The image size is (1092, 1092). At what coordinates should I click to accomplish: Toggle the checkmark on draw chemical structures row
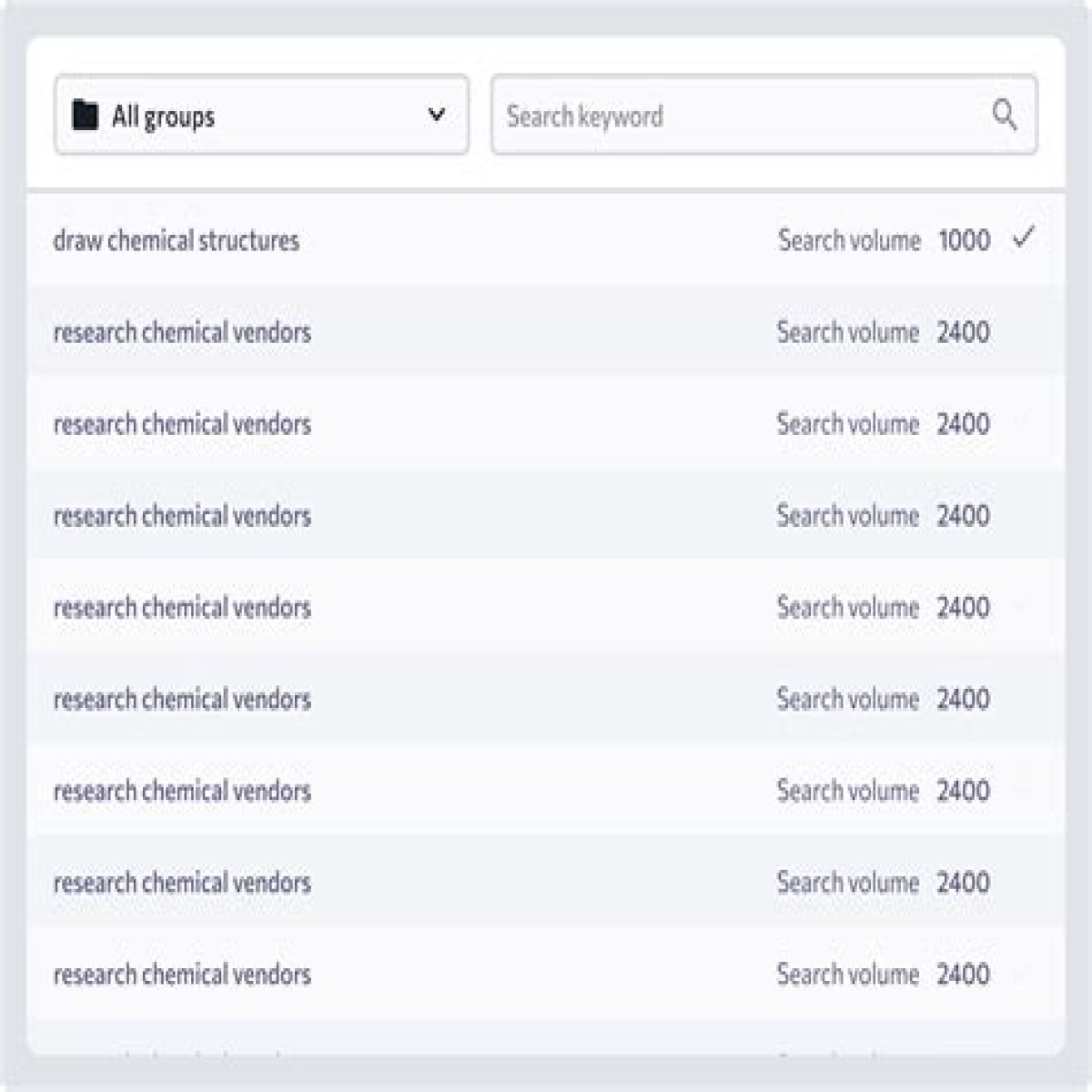tap(1024, 238)
